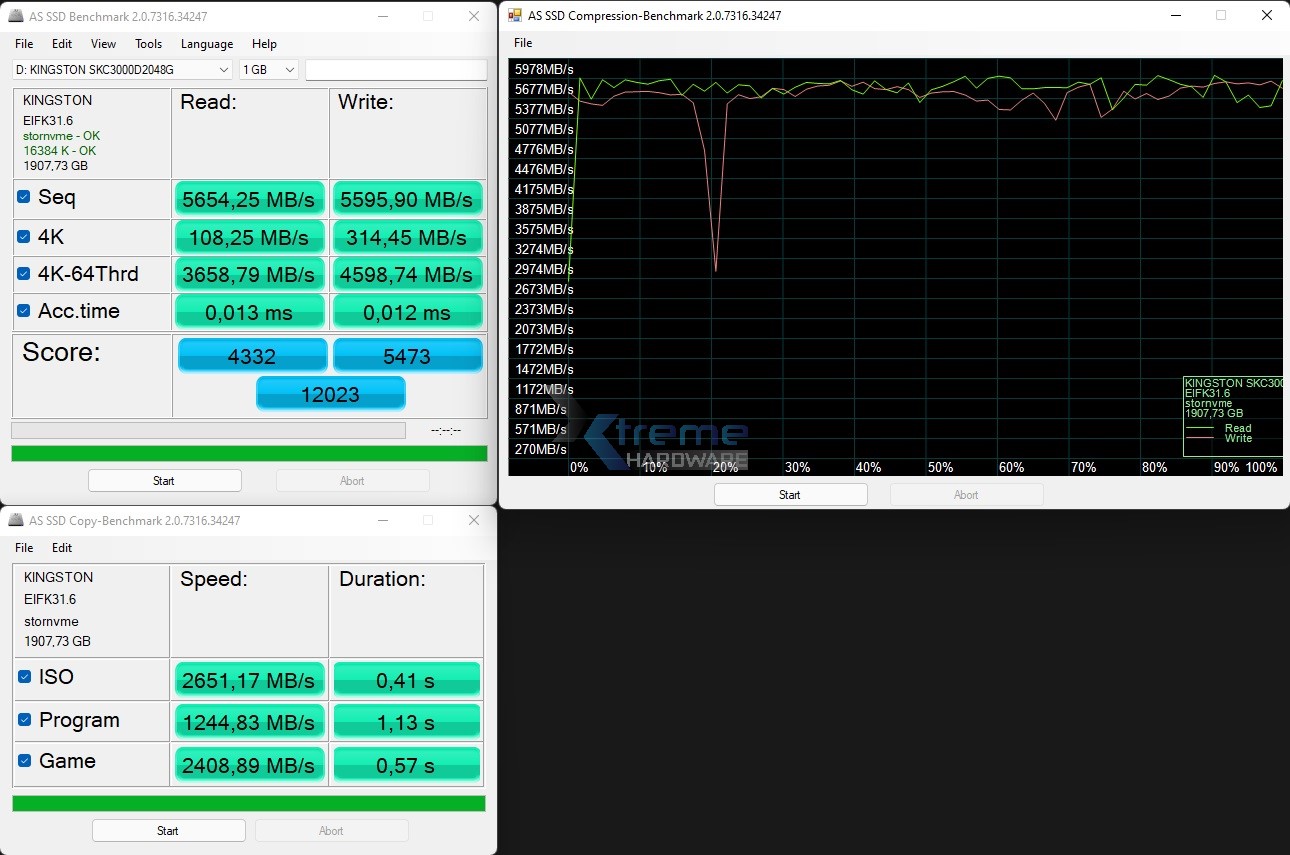Screen dimensions: 1290x855
Task: Close the AS SSD Benchmark main window
Action: coord(474,17)
